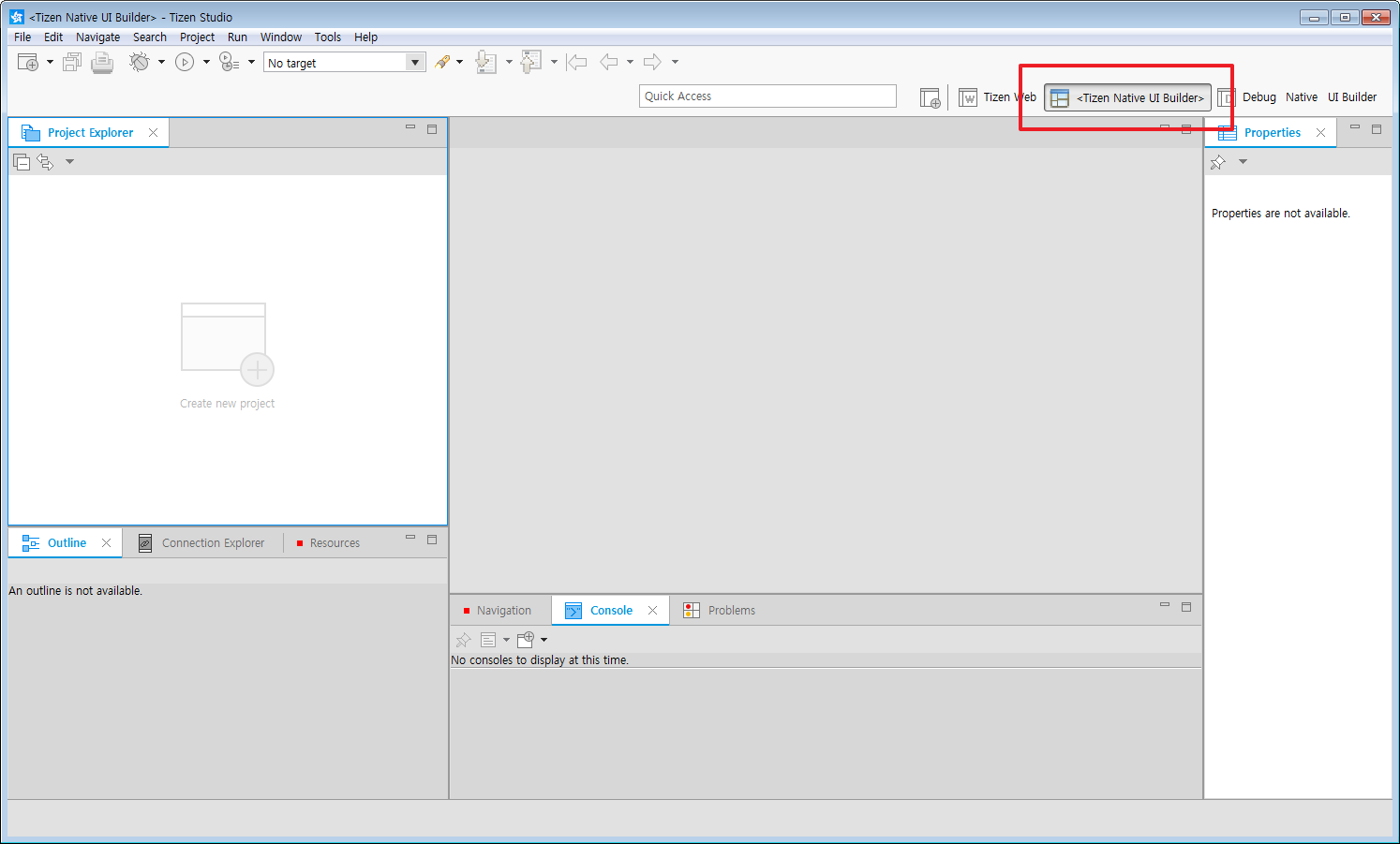Switch to the Tizen Web perspective

tap(997, 97)
